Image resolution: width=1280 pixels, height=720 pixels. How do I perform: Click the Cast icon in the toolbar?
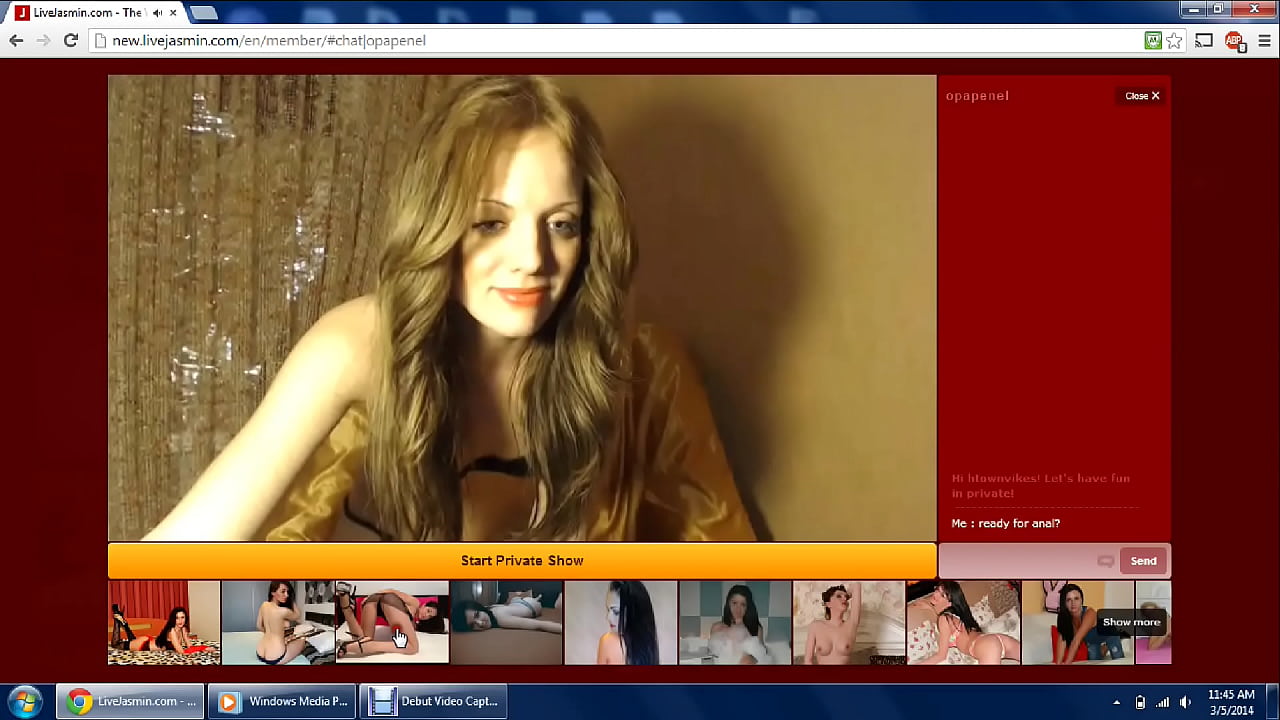(x=1204, y=41)
